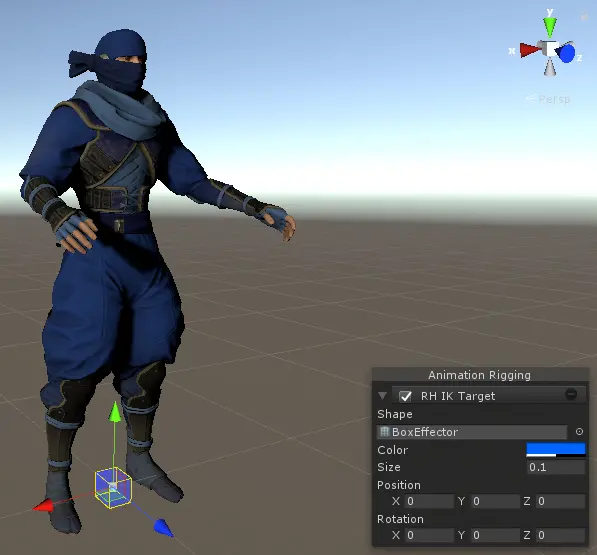Screen dimensions: 597x555
Task: Click the Color label
Action: click(x=392, y=450)
